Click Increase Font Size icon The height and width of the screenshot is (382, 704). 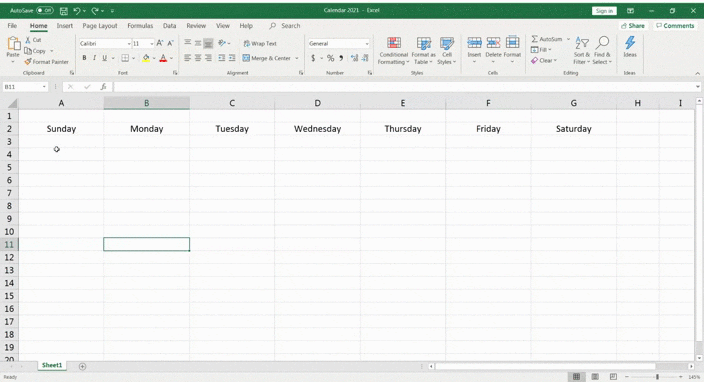tap(160, 44)
